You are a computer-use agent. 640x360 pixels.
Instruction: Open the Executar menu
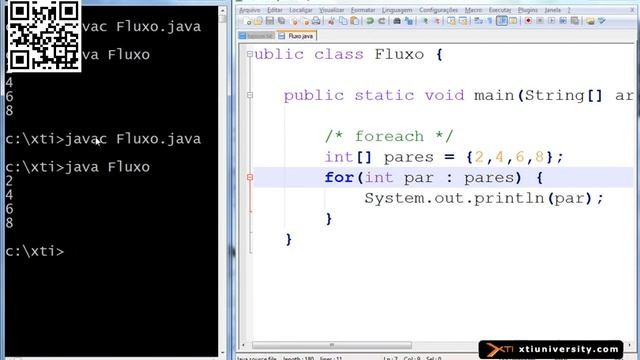(500, 10)
